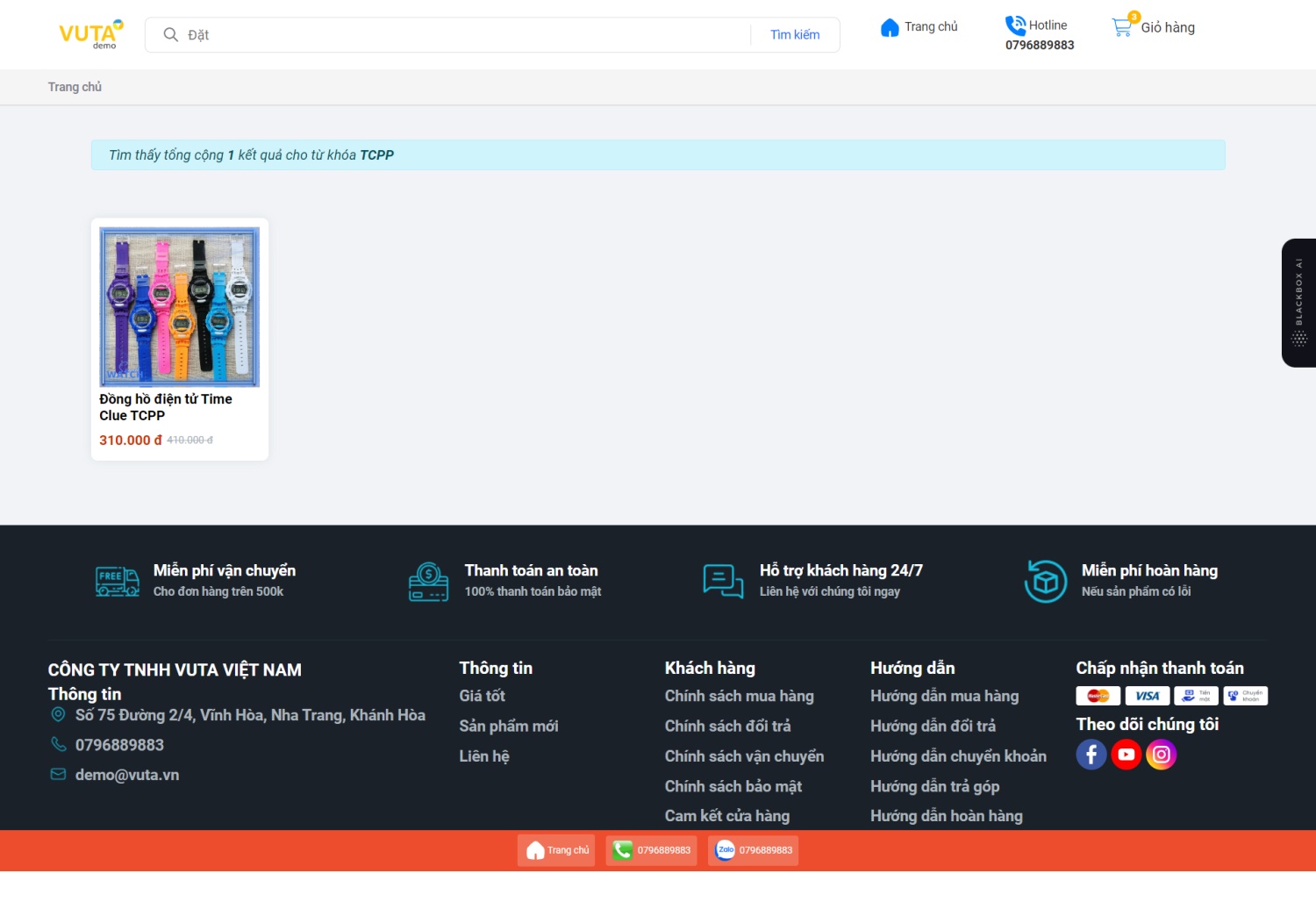Screen dimensions: 1316x909
Task: Open Chính sách mua hàng link
Action: tap(740, 696)
